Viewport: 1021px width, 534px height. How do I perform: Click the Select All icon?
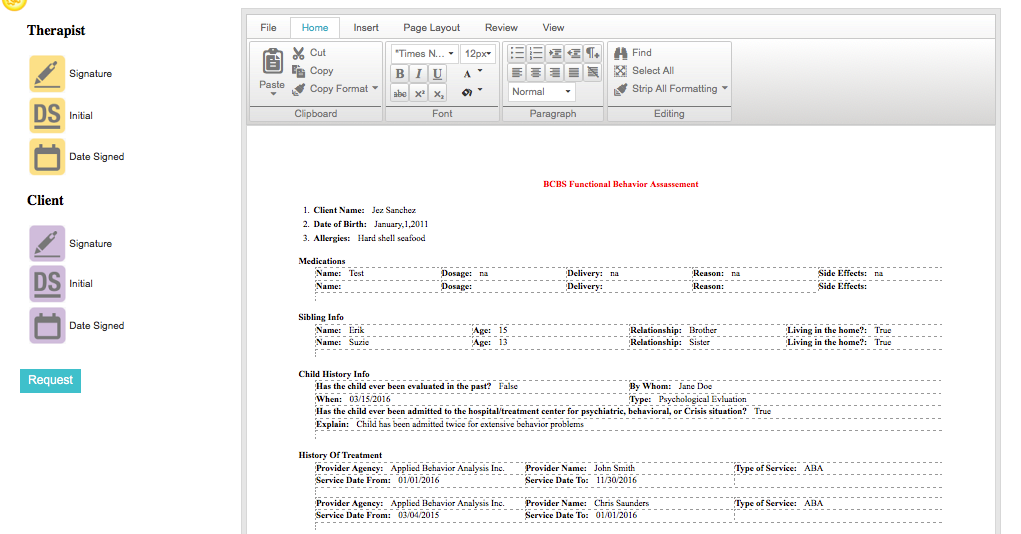[x=621, y=71]
